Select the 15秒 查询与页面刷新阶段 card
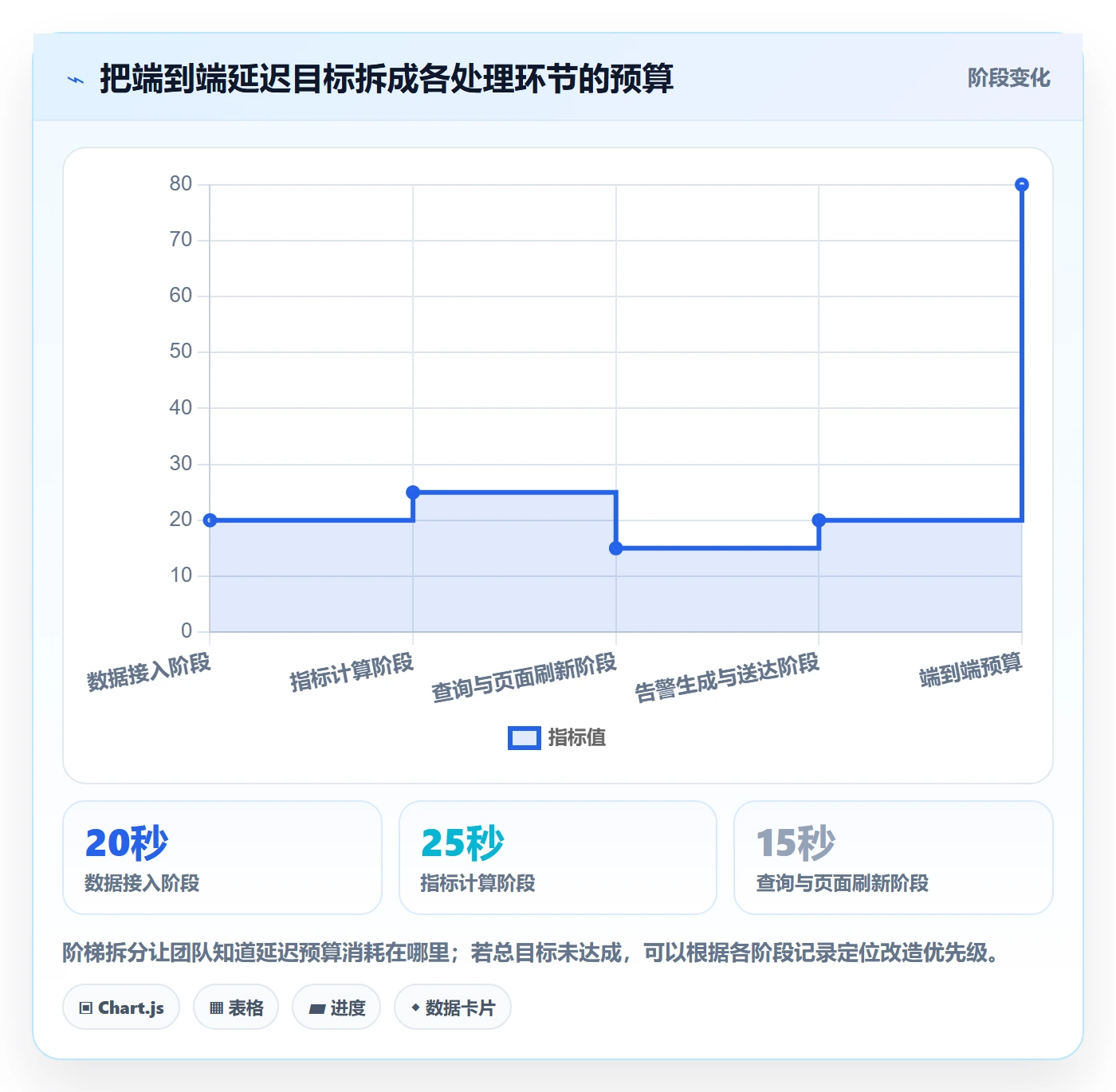This screenshot has width=1116, height=1092. [894, 858]
